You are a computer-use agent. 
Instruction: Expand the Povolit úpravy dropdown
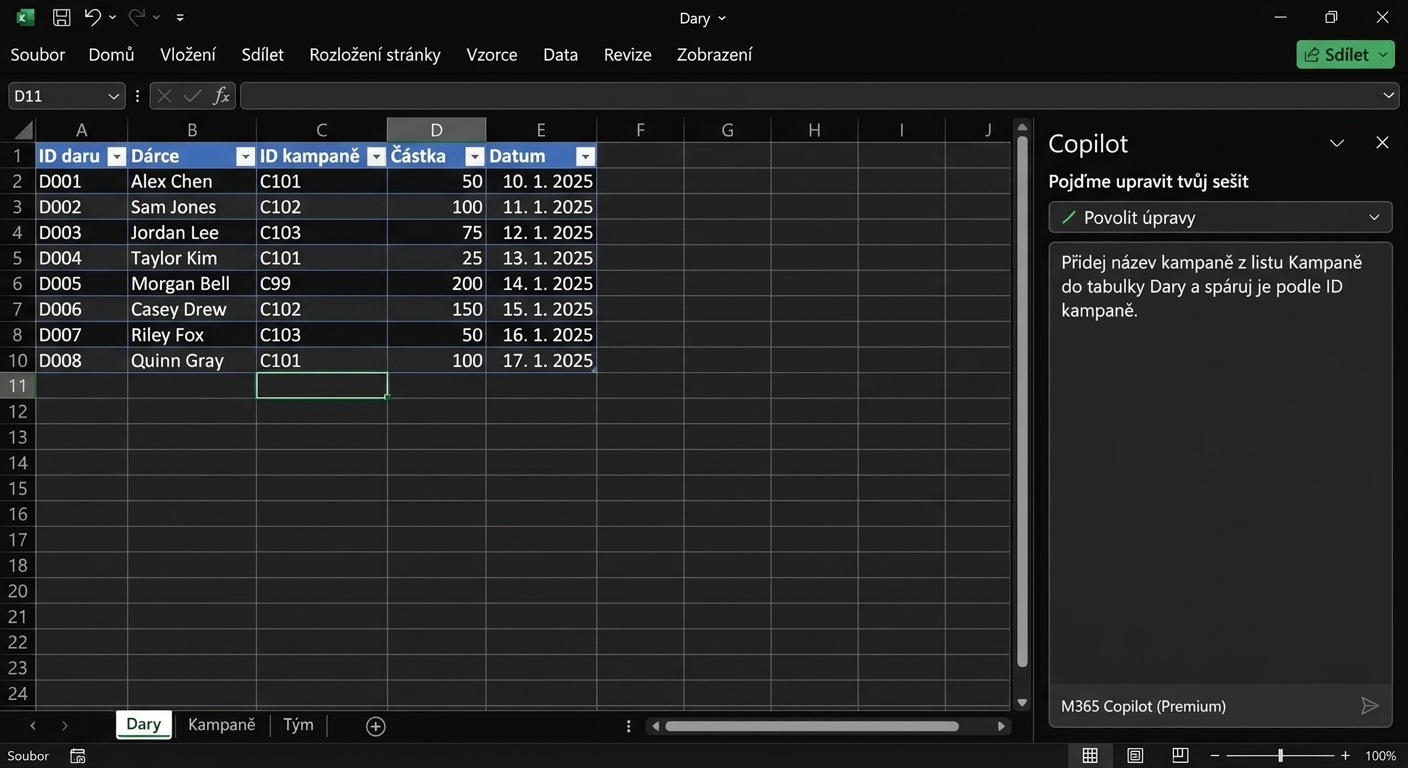click(x=1374, y=217)
